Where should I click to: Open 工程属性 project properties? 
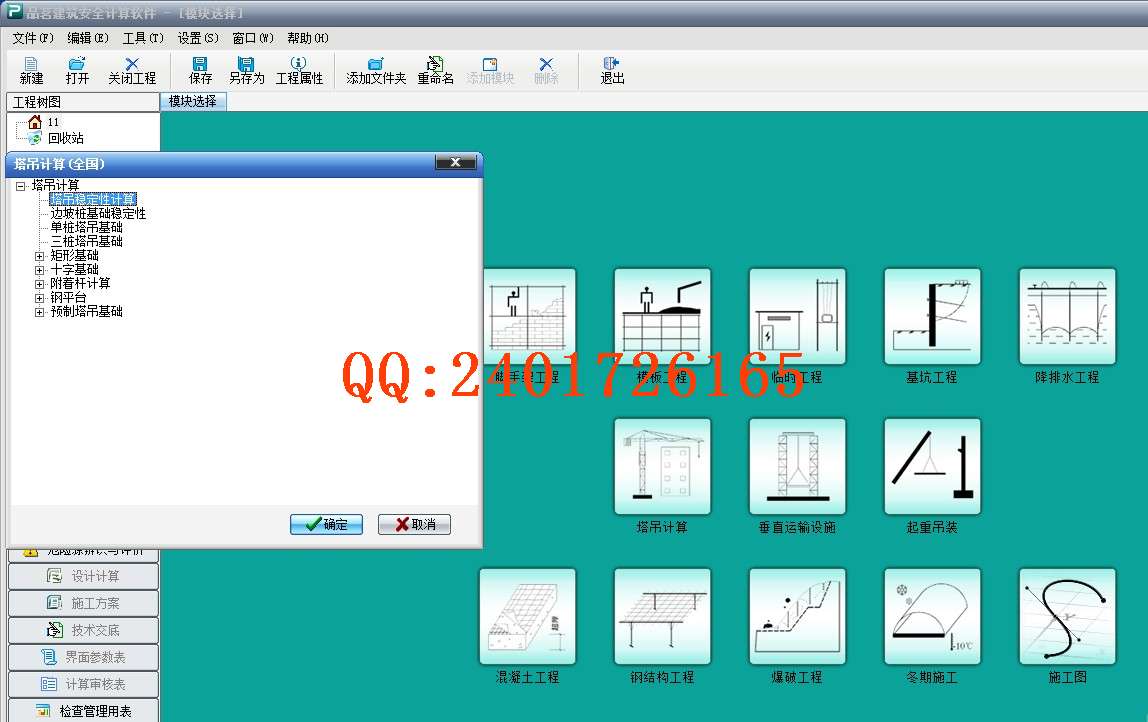click(x=299, y=70)
